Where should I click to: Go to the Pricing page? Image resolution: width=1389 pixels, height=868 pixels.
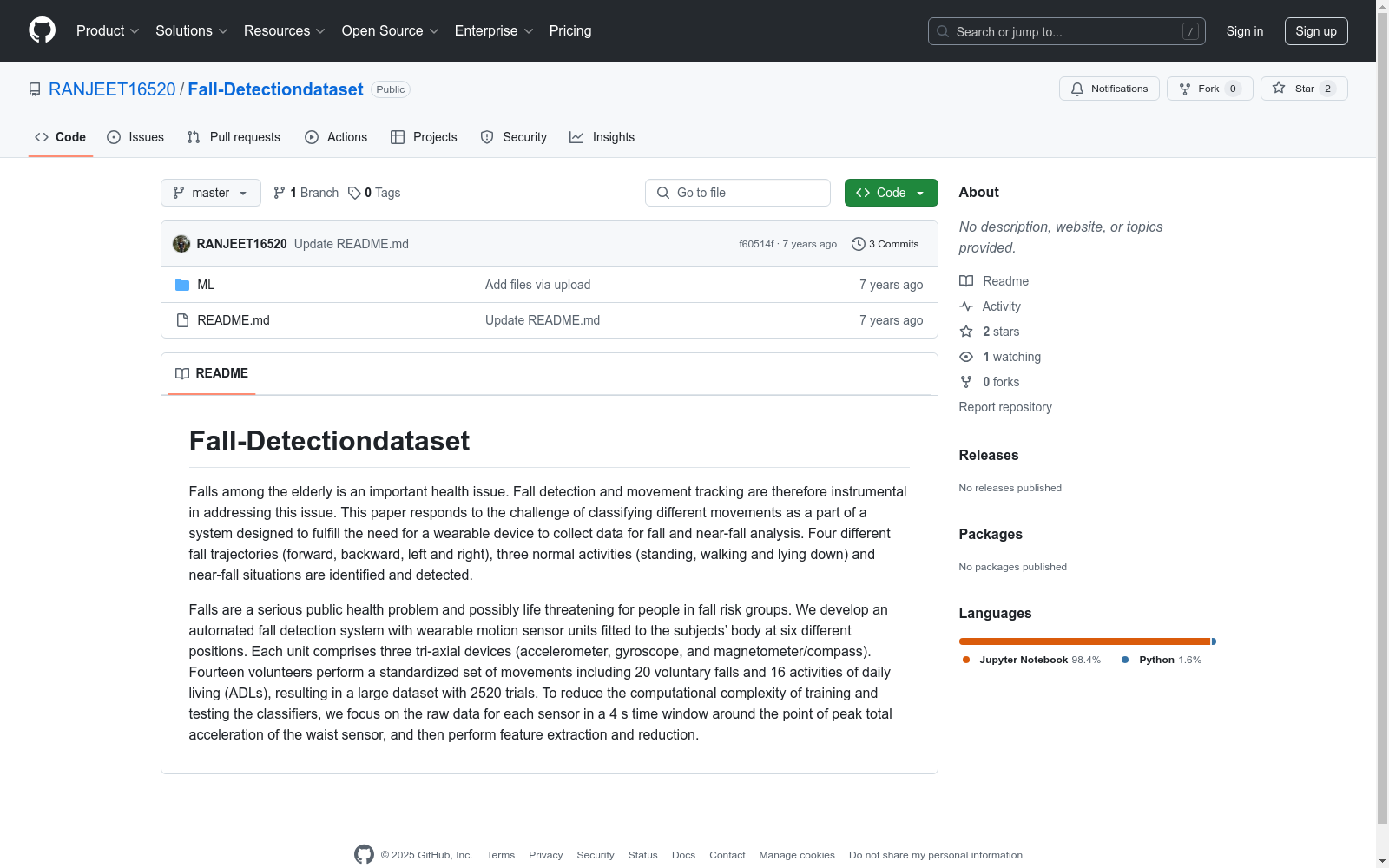(570, 31)
